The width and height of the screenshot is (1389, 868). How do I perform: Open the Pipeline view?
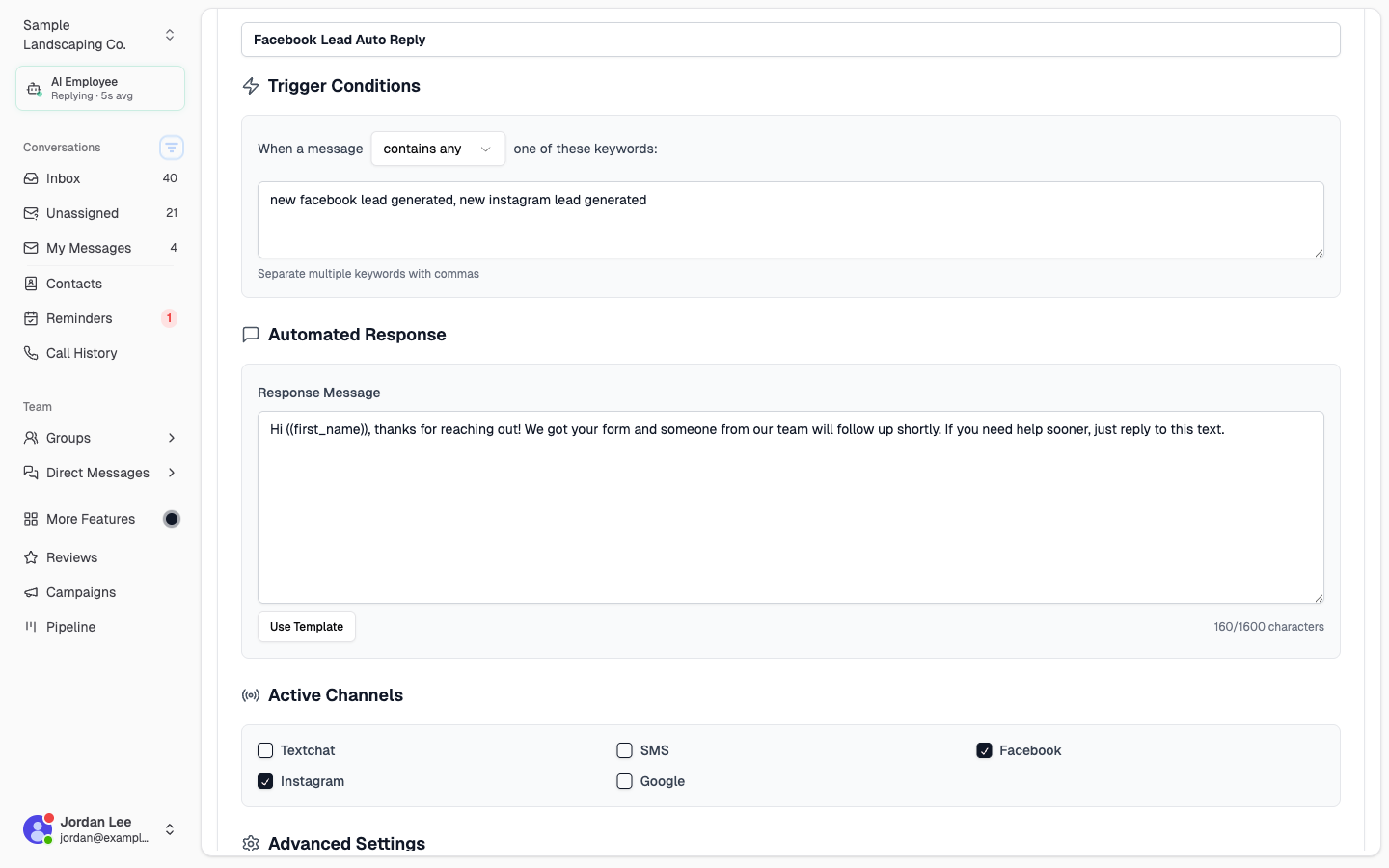100,627
